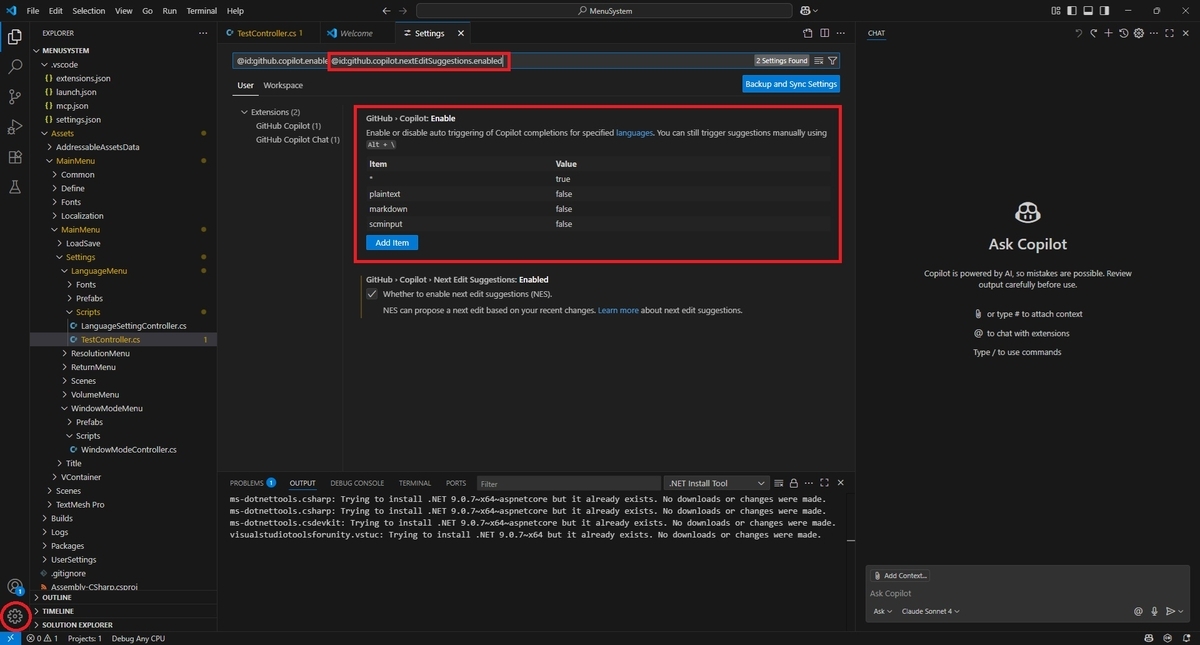This screenshot has height=645, width=1200.
Task: Click the Copilot icon in title bar
Action: tap(805, 11)
